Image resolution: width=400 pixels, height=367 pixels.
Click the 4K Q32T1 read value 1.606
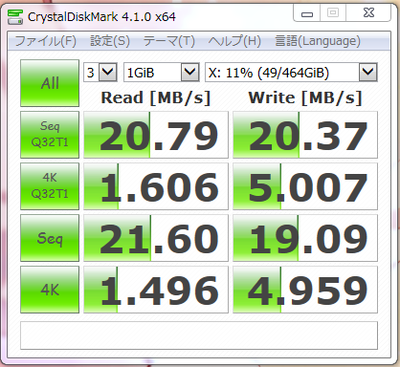pyautogui.click(x=156, y=186)
